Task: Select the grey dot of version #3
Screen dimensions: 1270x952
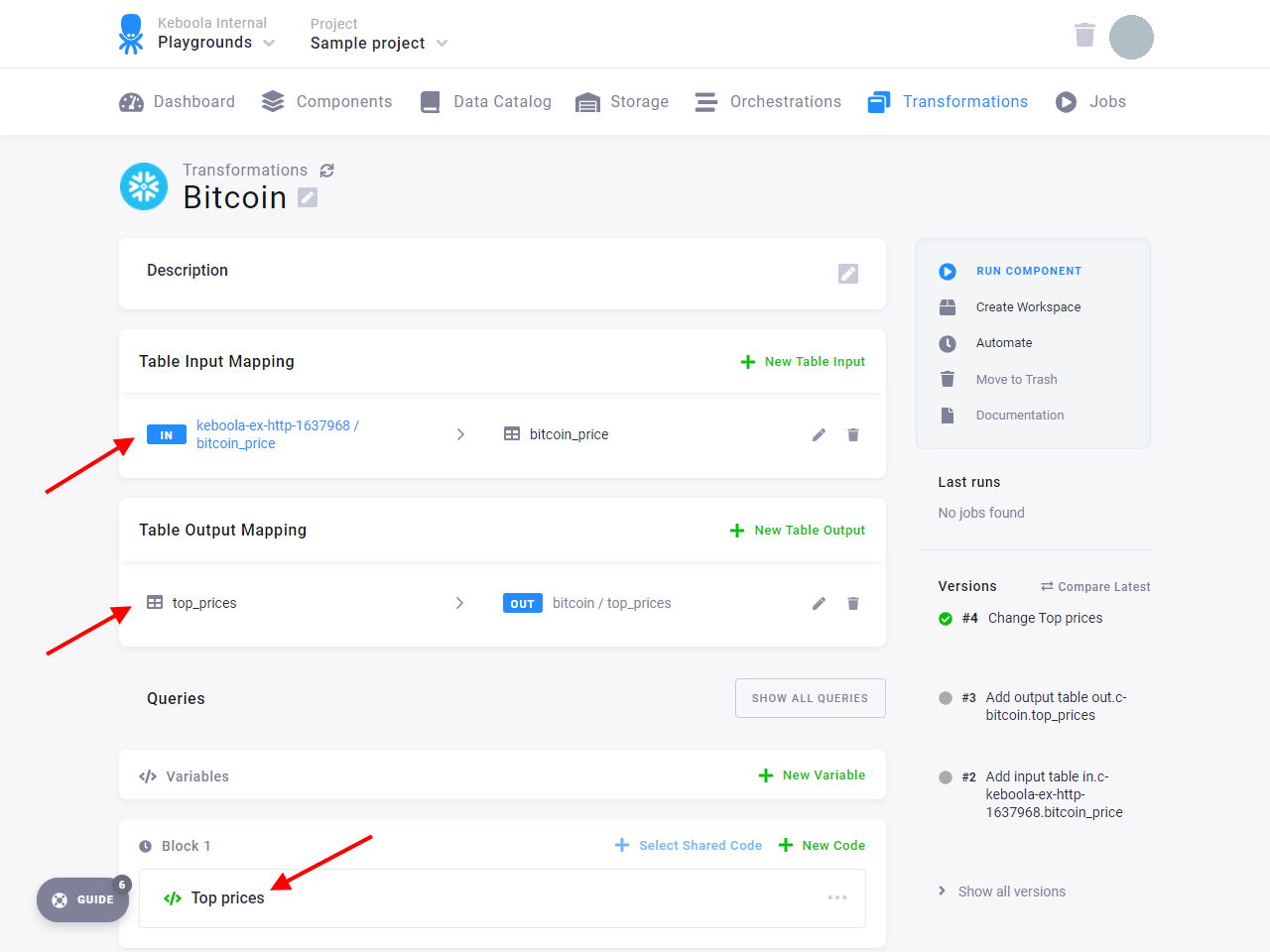Action: (946, 698)
